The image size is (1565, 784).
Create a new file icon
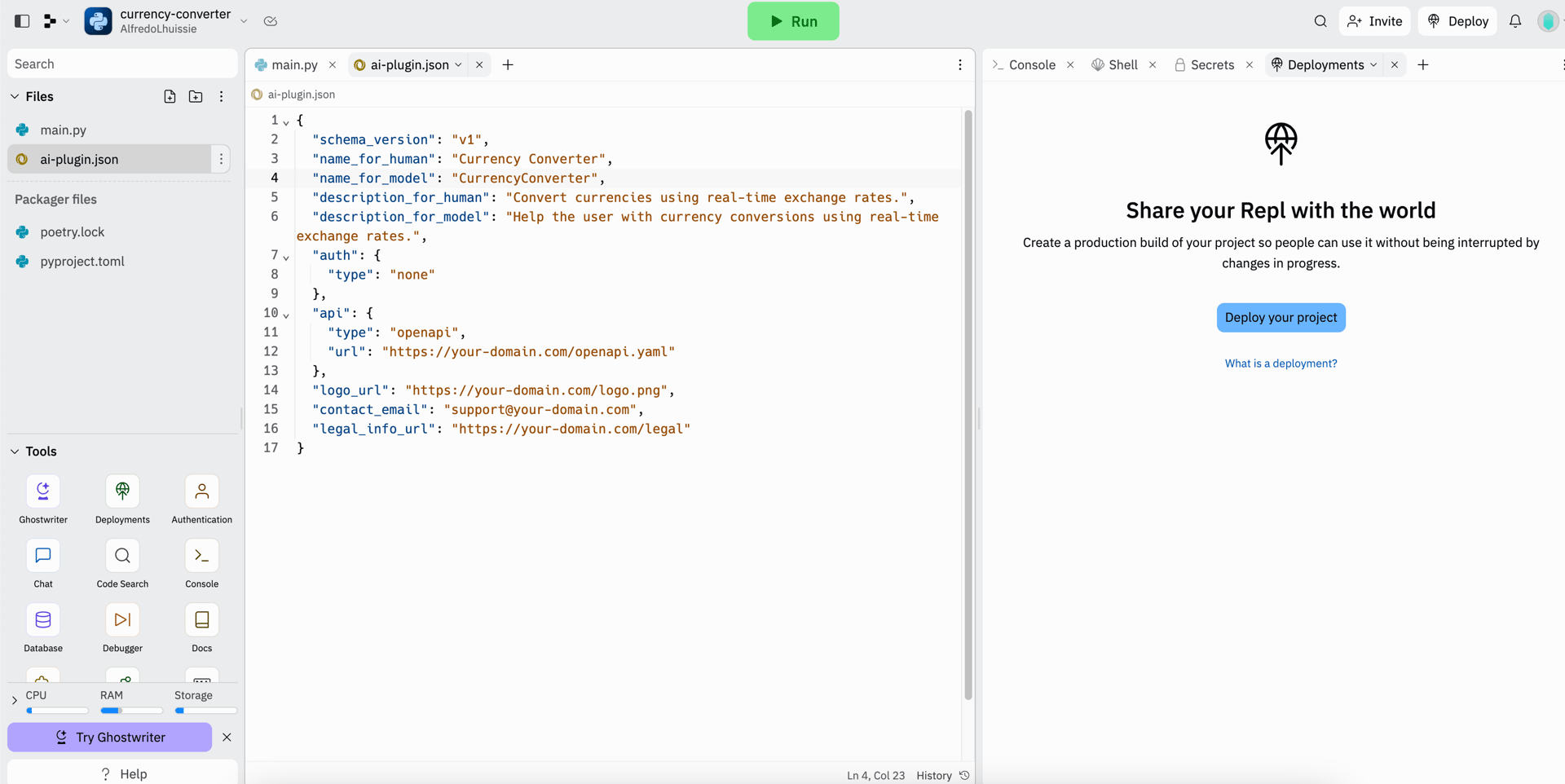pyautogui.click(x=170, y=96)
